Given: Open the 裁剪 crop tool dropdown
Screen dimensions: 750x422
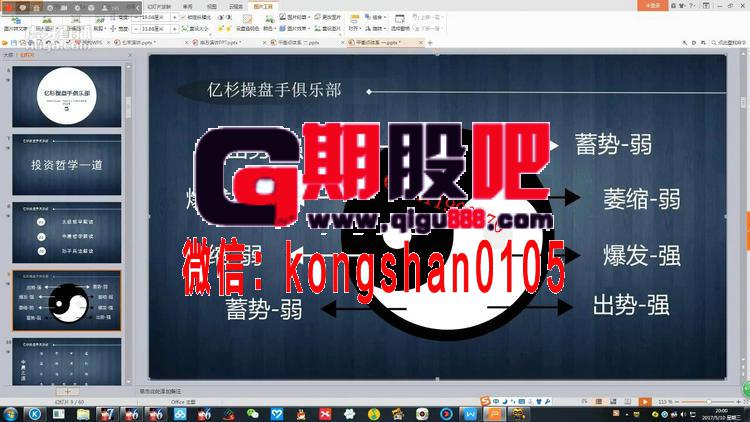Looking at the screenshot, I should click(99, 23).
